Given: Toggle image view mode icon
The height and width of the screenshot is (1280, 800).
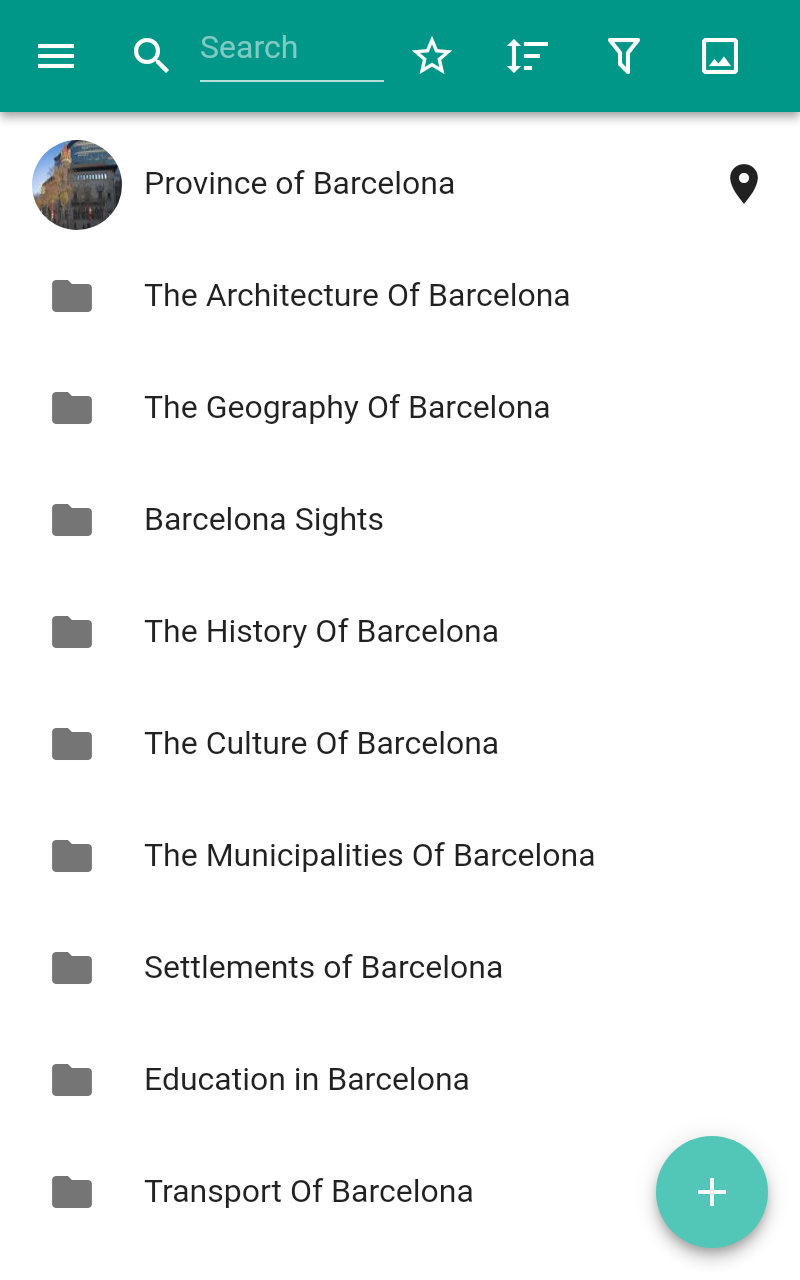Looking at the screenshot, I should tap(720, 56).
